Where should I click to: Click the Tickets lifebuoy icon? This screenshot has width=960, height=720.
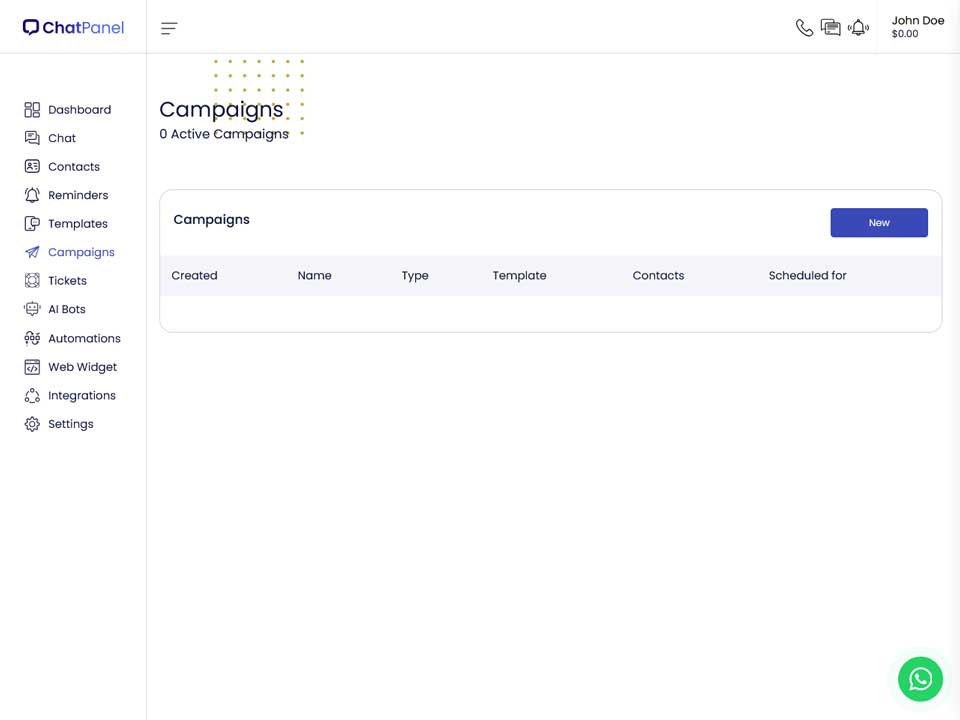coord(32,280)
